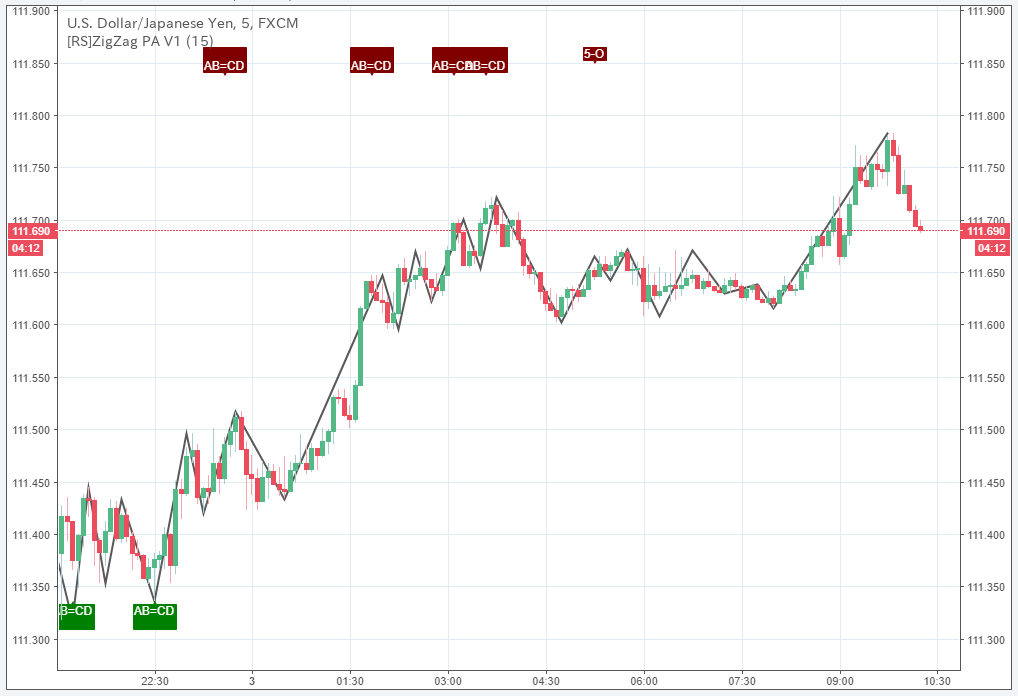Click the 111.900 label on the right price scale

coord(985,12)
